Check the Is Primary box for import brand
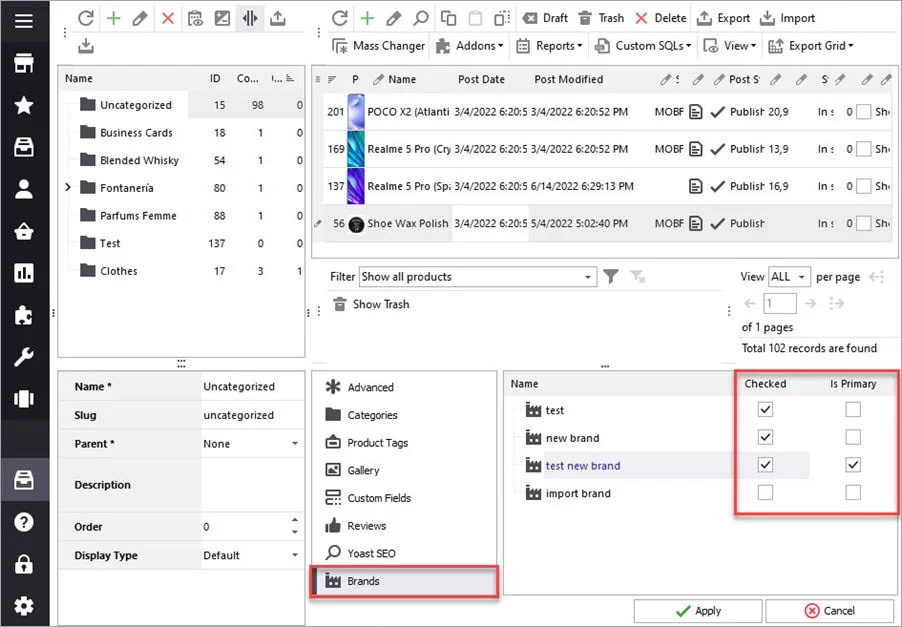The image size is (902, 627). point(853,492)
